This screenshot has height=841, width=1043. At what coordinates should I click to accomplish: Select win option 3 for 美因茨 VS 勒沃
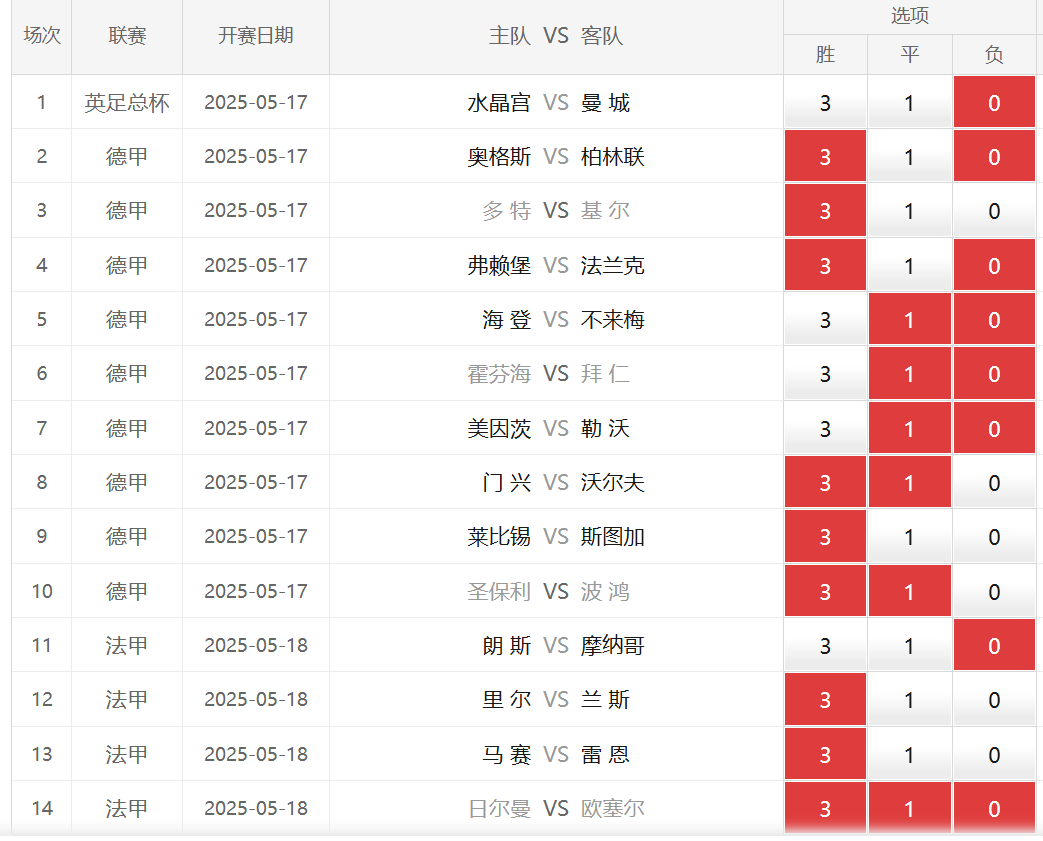tap(825, 428)
